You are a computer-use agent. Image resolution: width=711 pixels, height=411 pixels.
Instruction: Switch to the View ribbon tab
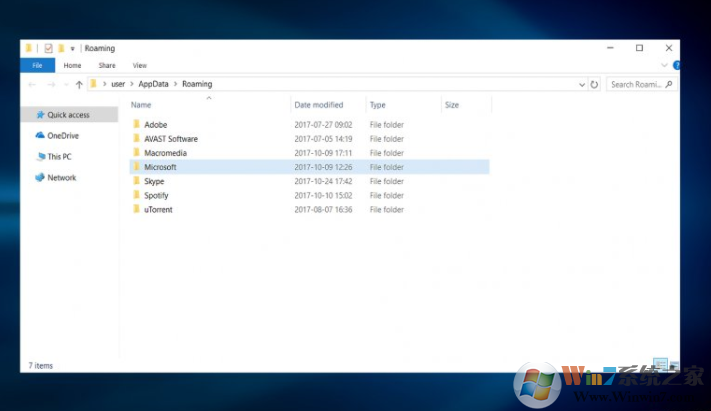click(x=139, y=65)
